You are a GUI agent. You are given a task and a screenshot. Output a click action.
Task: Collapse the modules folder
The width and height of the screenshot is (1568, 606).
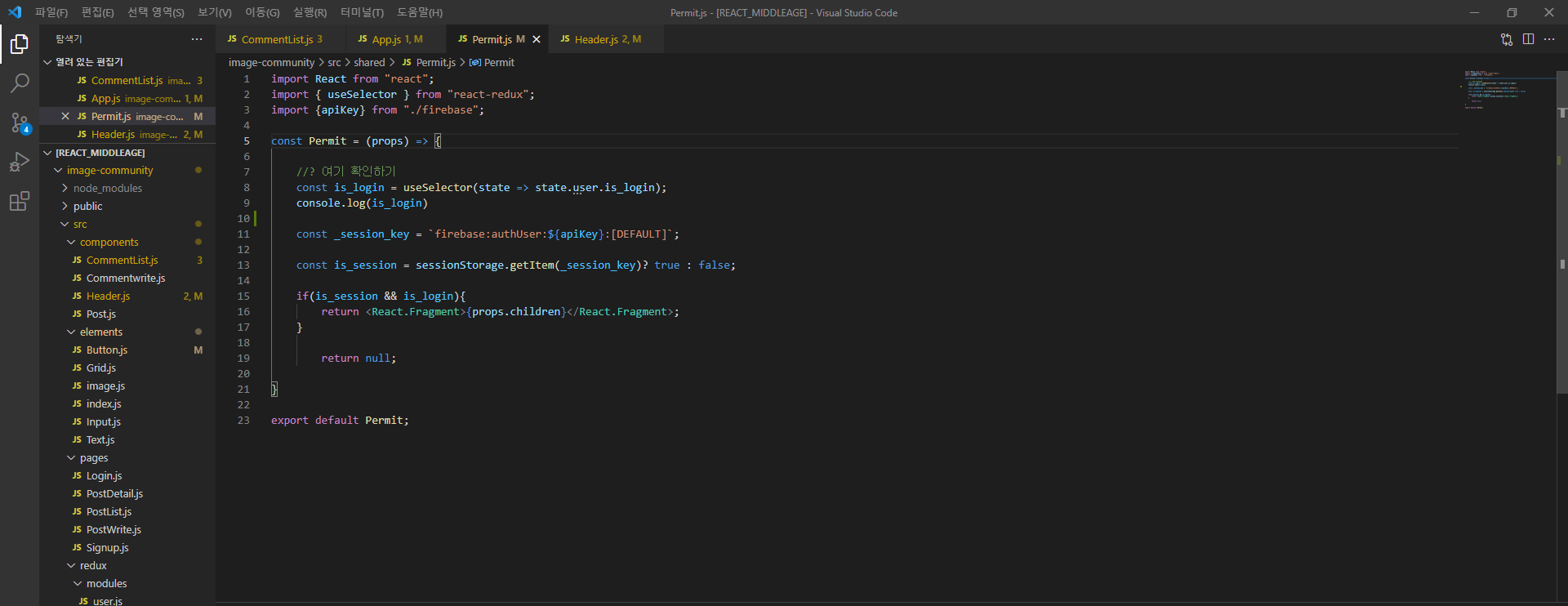coord(127,583)
